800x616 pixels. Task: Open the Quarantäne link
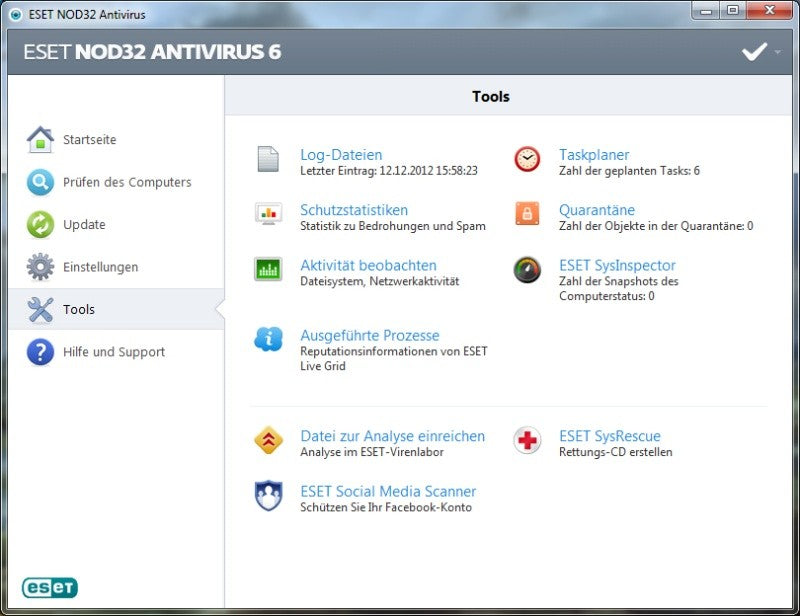(597, 210)
